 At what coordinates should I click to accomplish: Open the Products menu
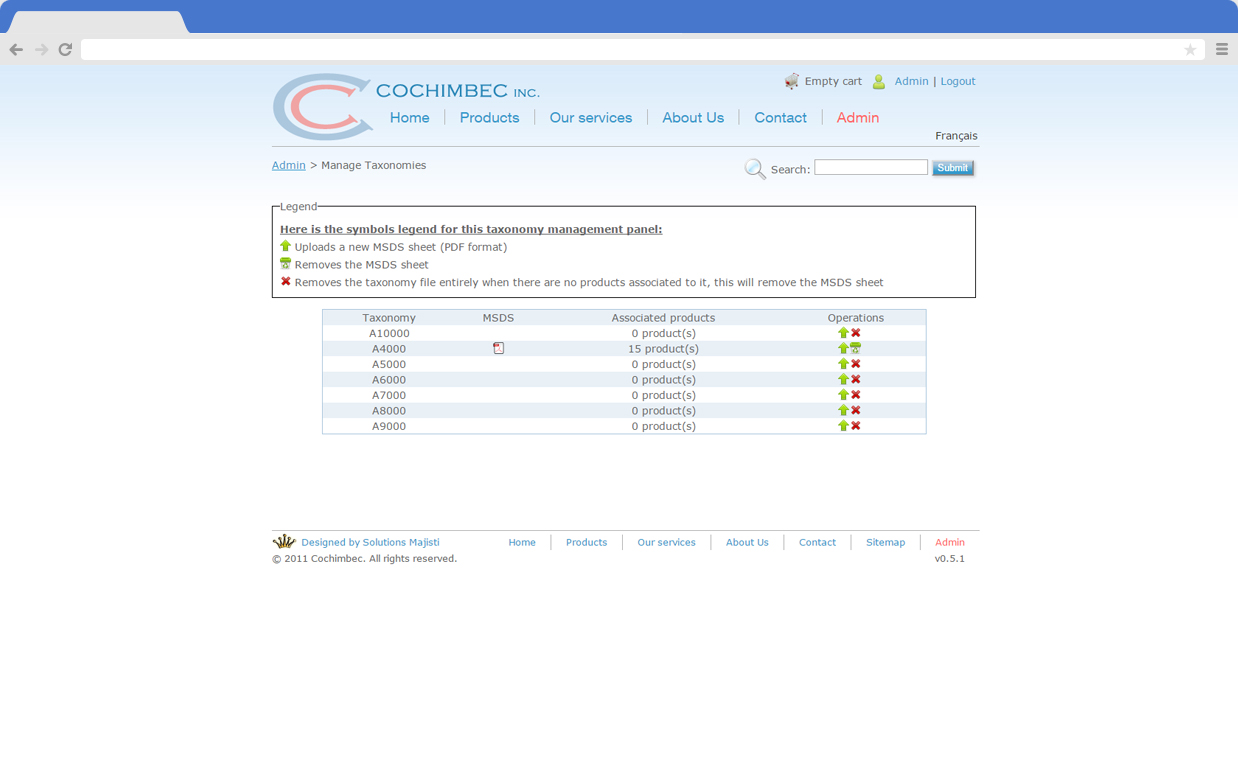[x=489, y=117]
